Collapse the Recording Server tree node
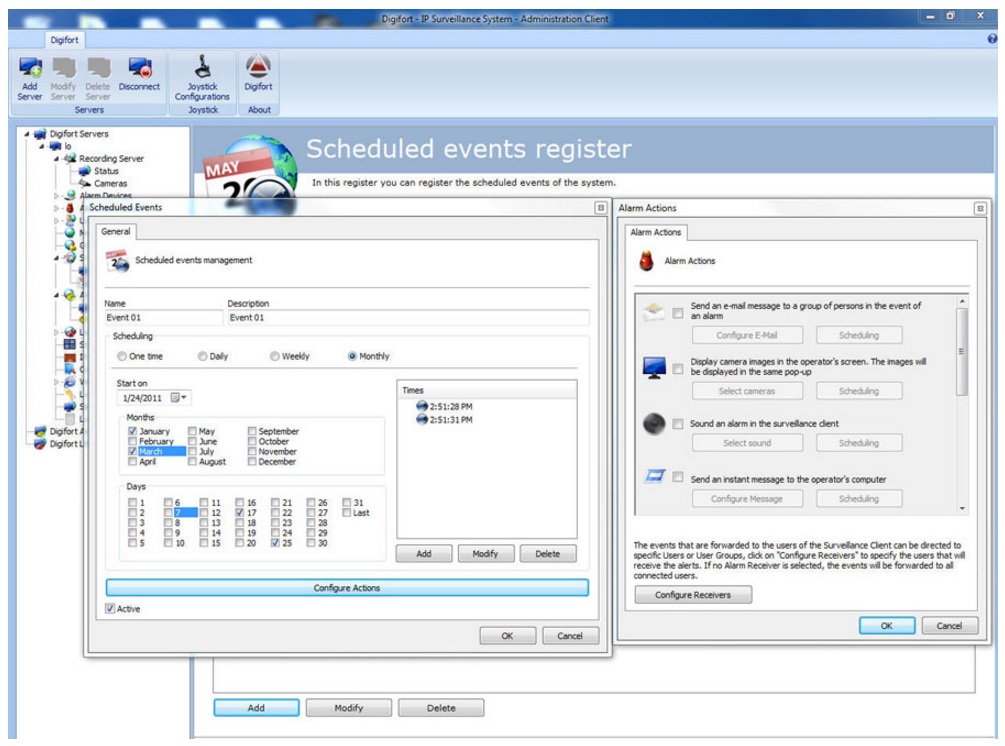Image resolution: width=1005 pixels, height=746 pixels. 58,158
